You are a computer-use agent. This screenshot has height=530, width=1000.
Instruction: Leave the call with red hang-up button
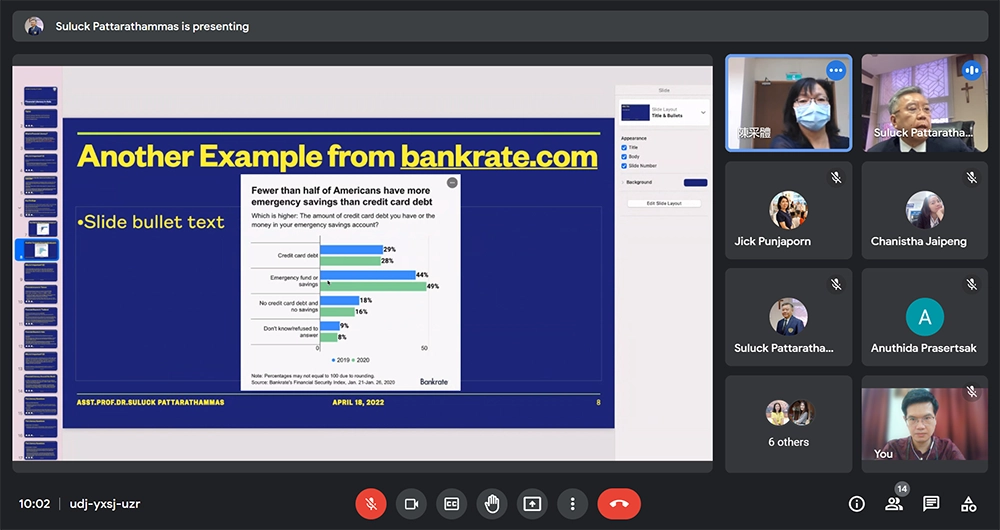[619, 504]
